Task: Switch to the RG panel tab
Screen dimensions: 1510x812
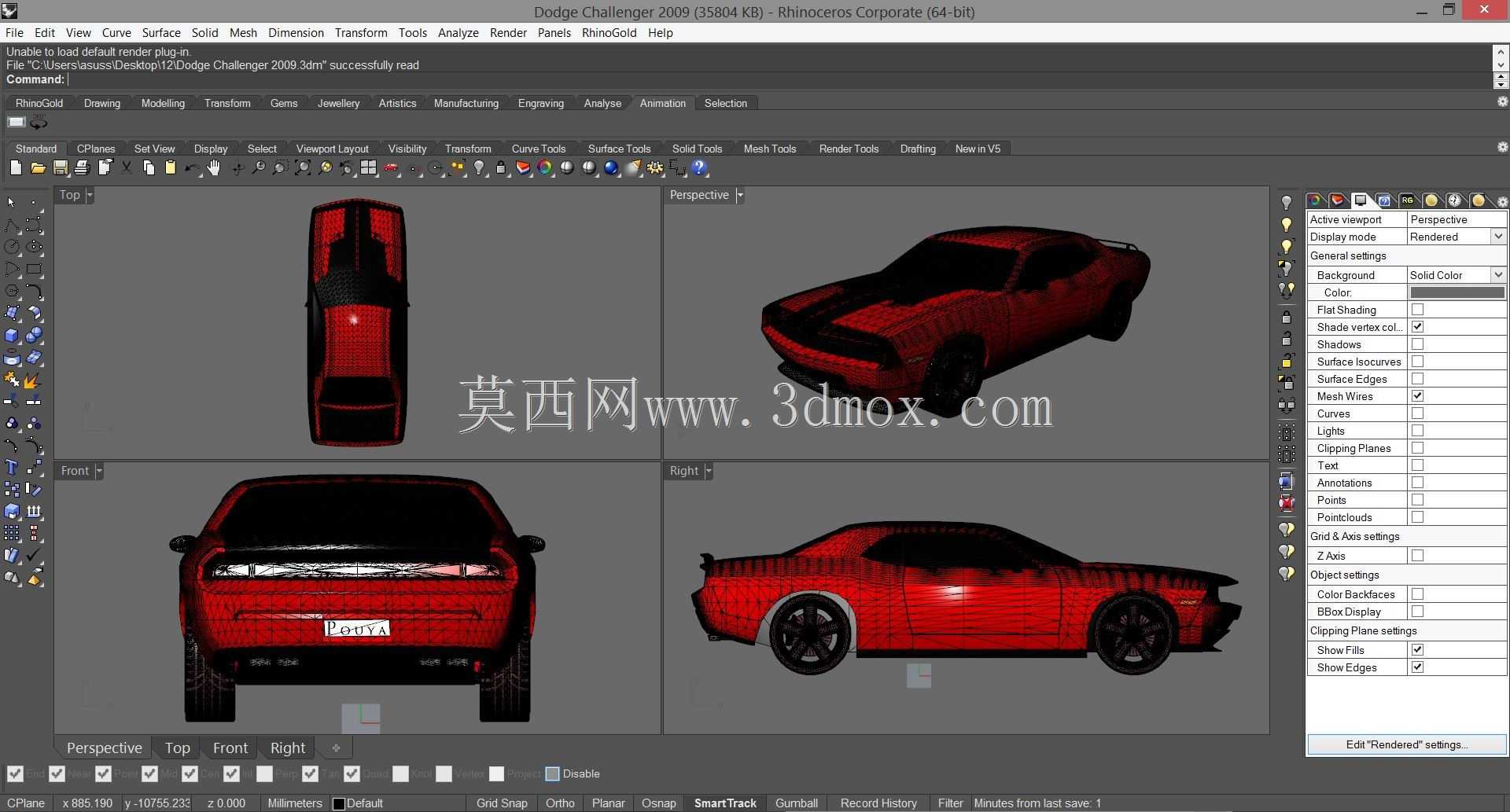Action: [x=1407, y=200]
